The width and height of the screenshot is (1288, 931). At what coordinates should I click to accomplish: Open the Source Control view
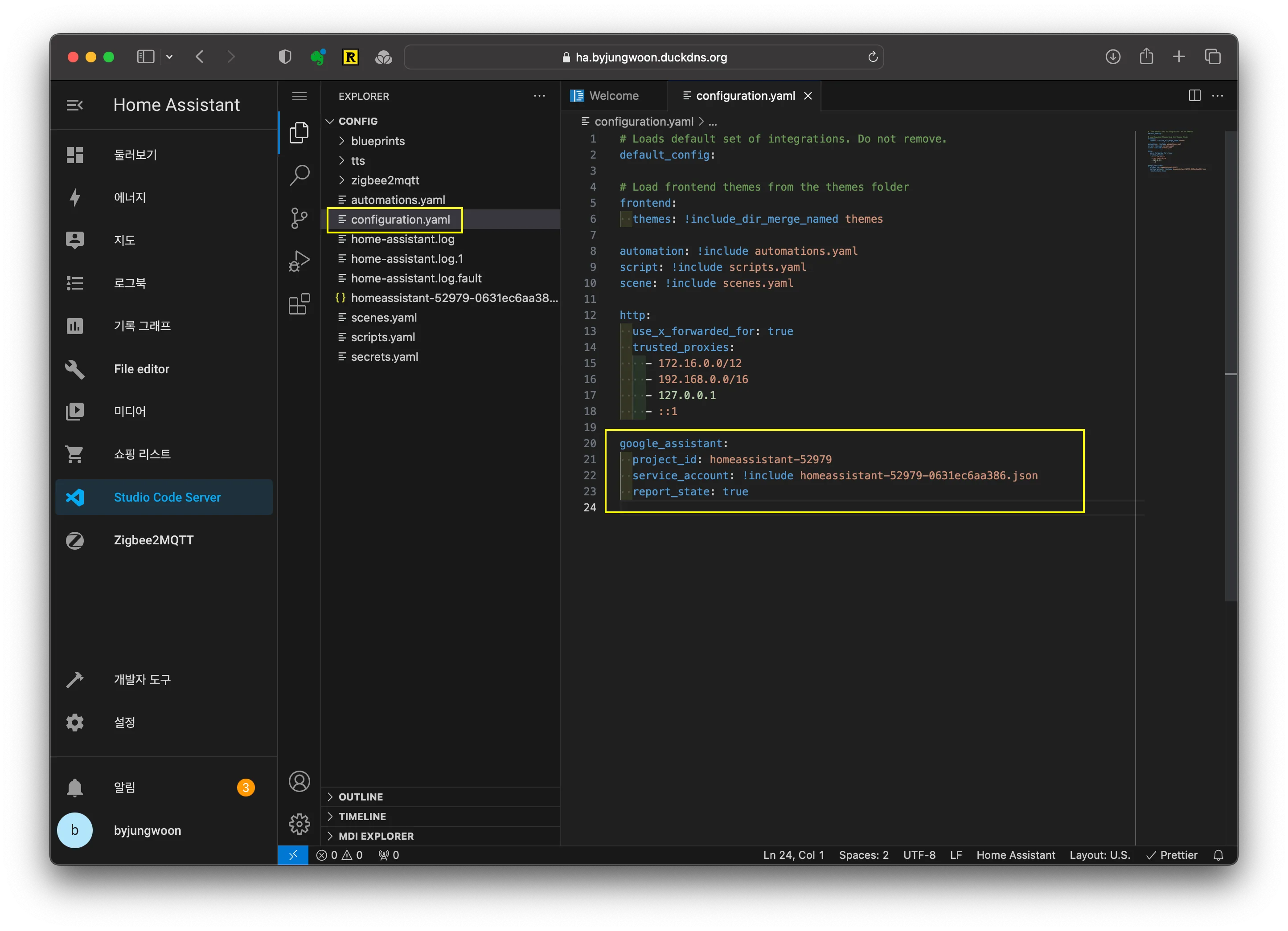299,218
